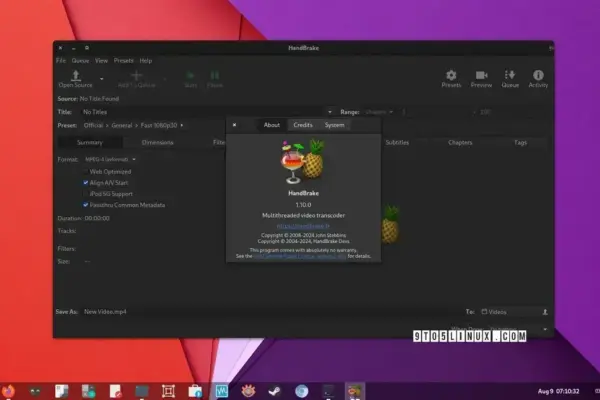Click the HandBrake cocktail pineapple logo

303,161
